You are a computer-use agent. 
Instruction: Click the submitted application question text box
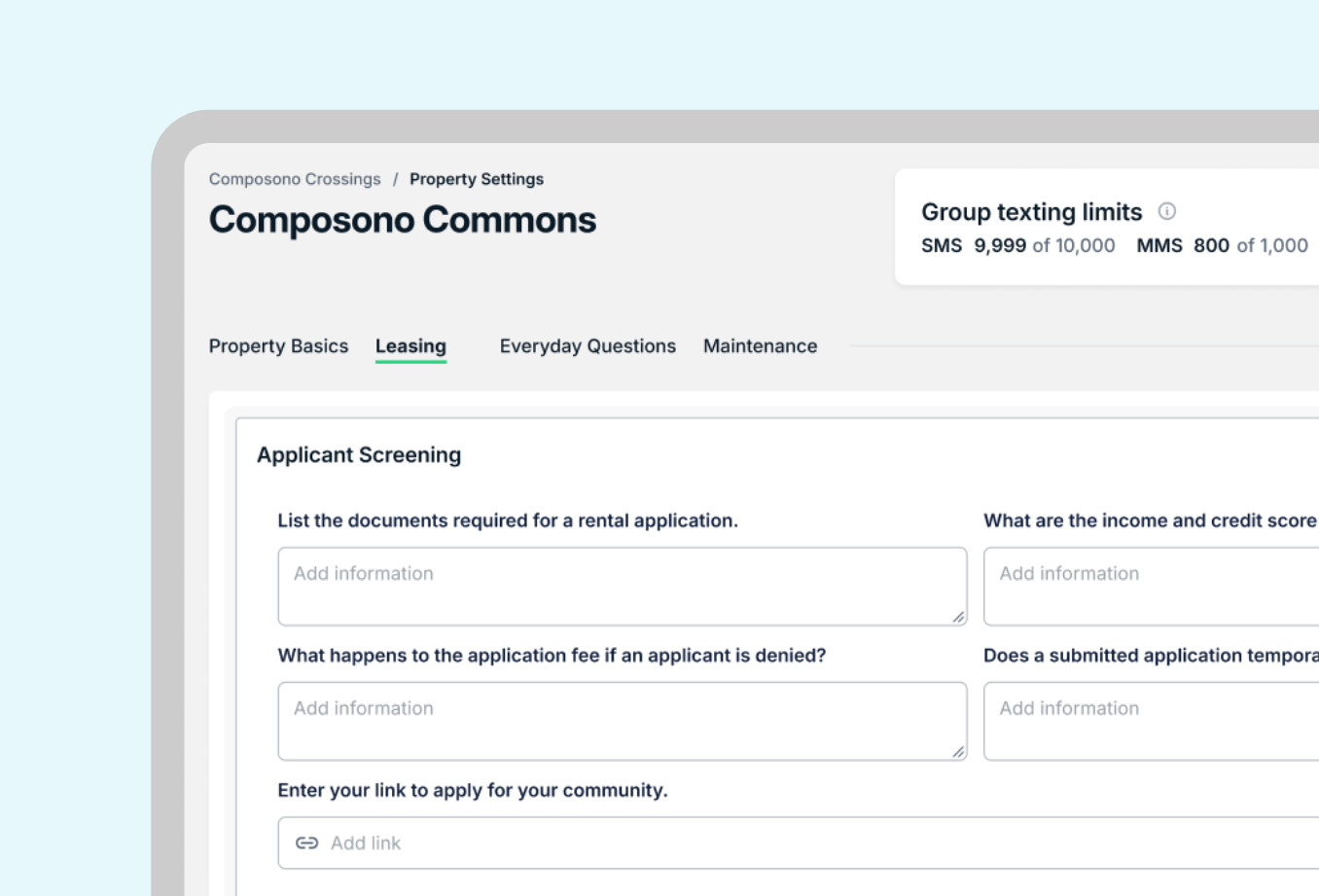coord(1148,721)
